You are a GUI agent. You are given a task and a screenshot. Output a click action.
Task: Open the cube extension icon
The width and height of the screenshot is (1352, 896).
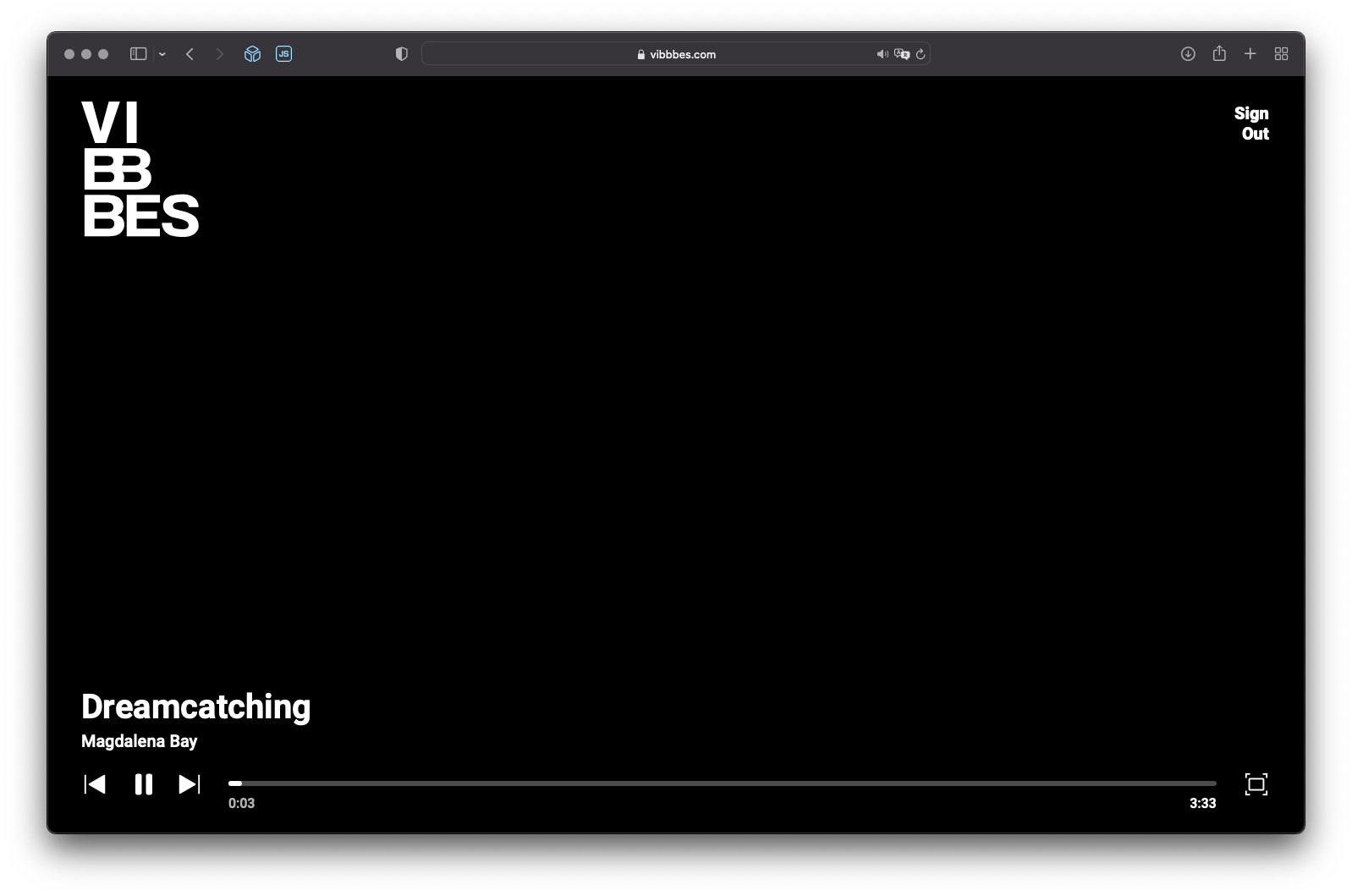252,54
